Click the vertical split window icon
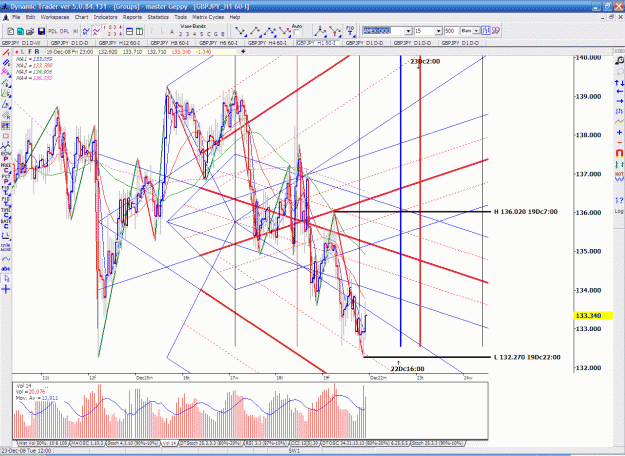This screenshot has width=625, height=456. tap(140, 31)
